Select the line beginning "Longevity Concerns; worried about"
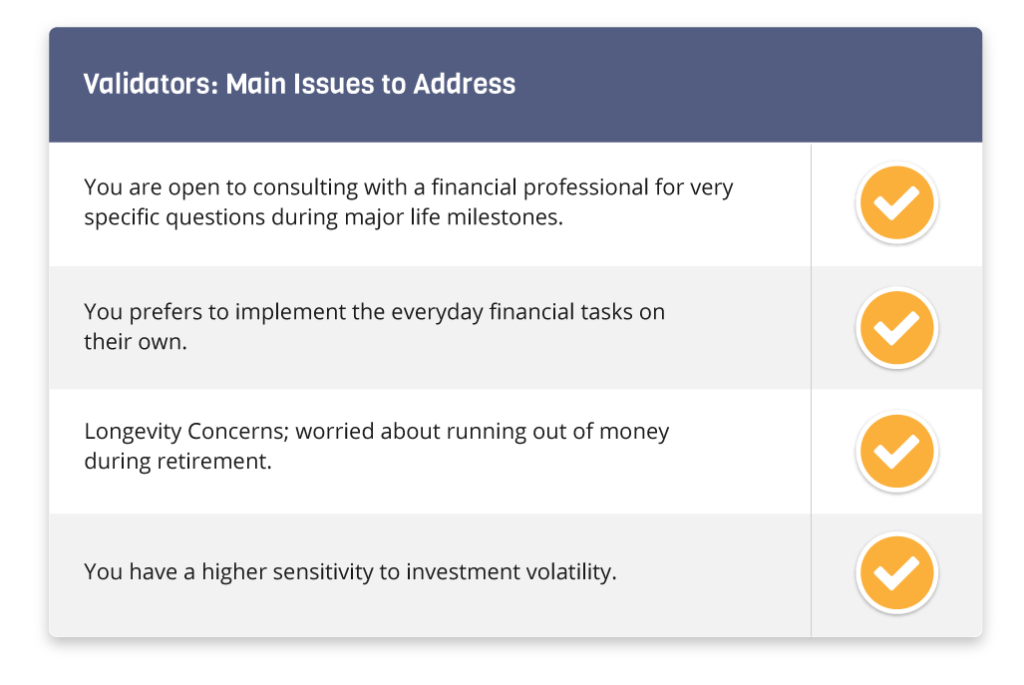Viewport: 1024px width, 685px height. coord(376,433)
